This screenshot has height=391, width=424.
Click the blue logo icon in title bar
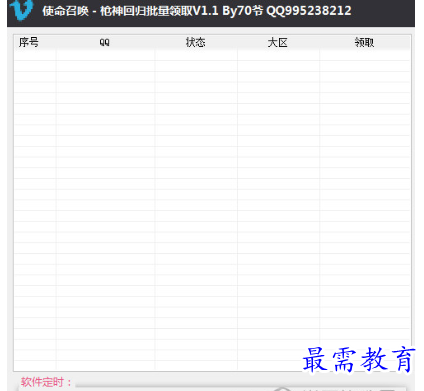[x=21, y=9]
